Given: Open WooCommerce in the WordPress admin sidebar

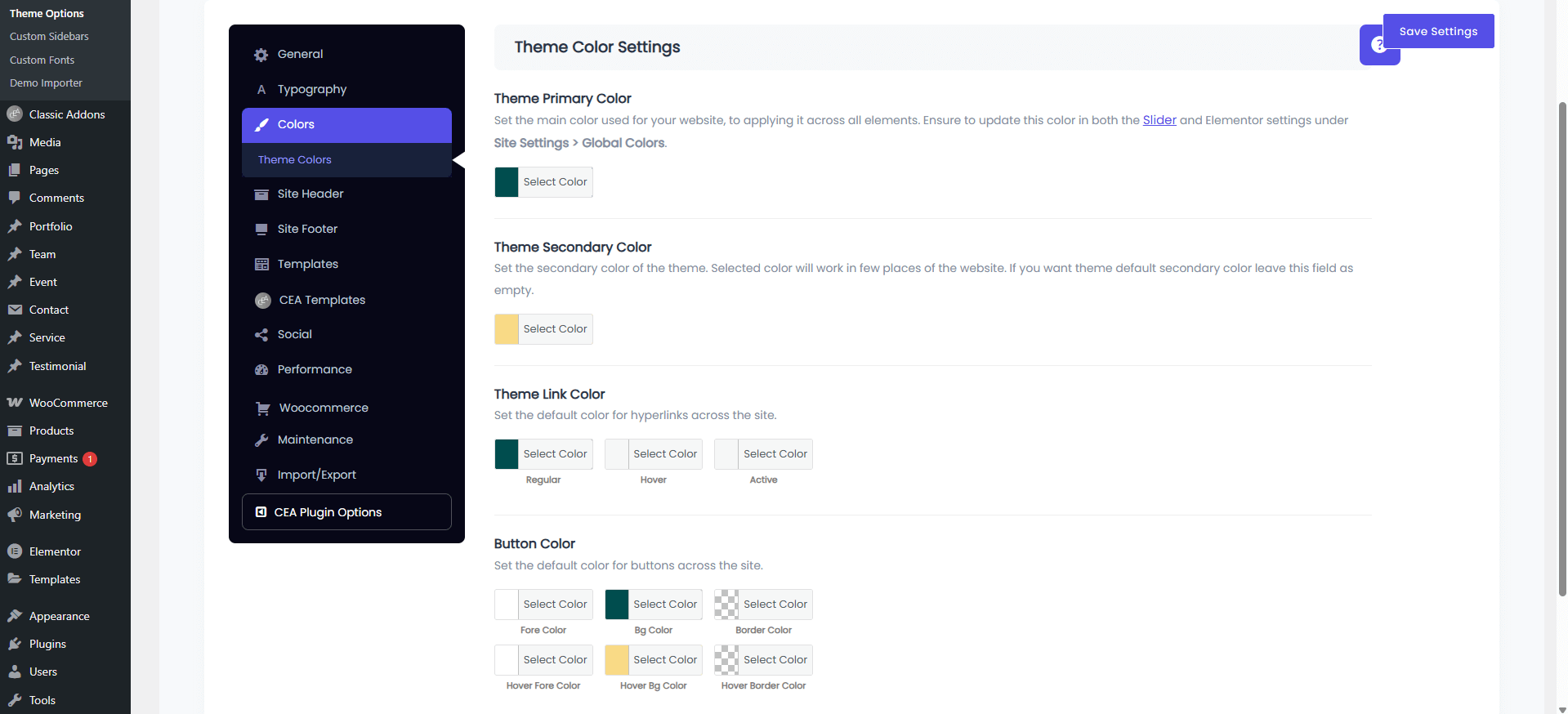Looking at the screenshot, I should coord(68,403).
